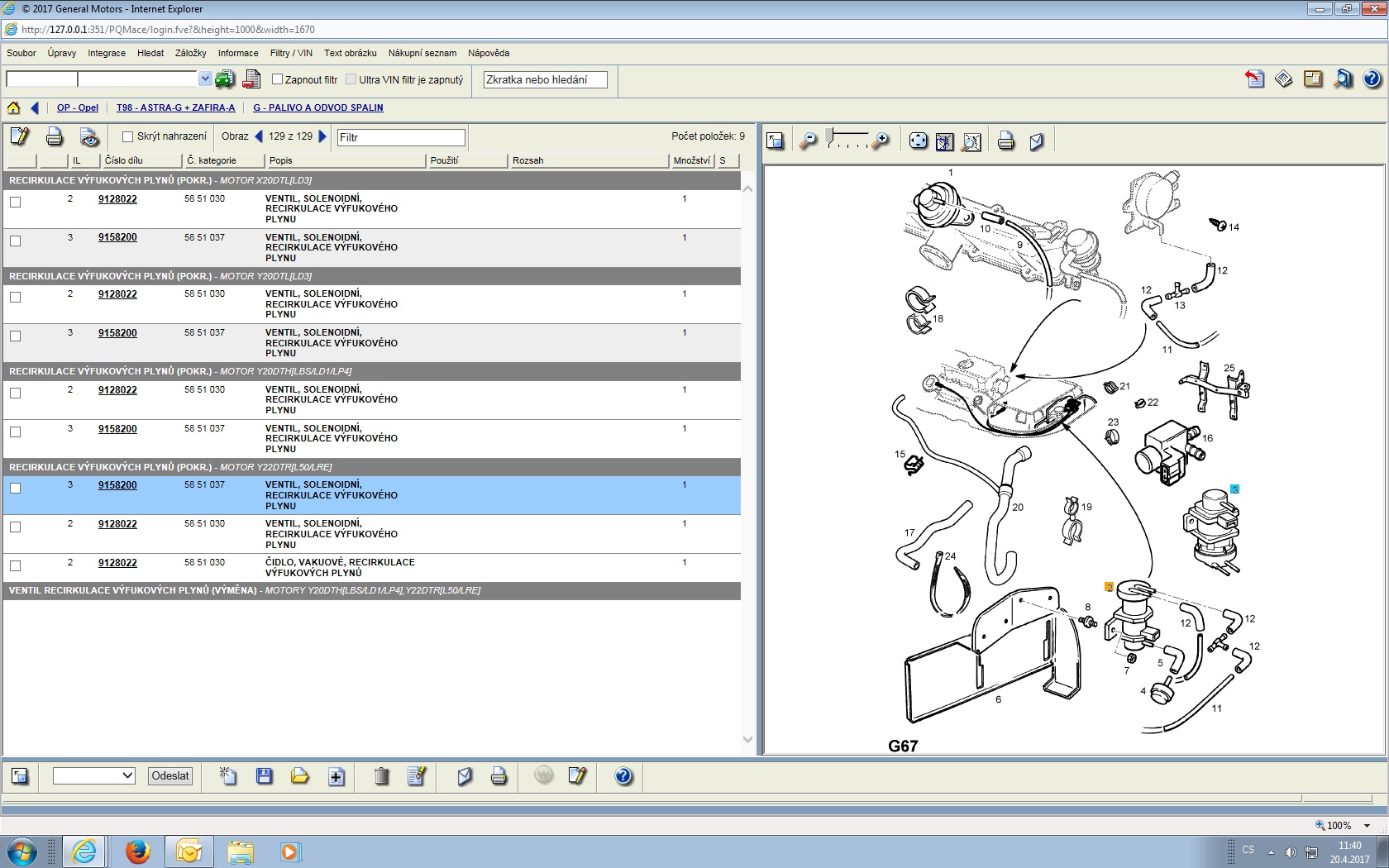This screenshot has width=1389, height=868.
Task: Open the 'Záložky' menu
Action: 190,53
